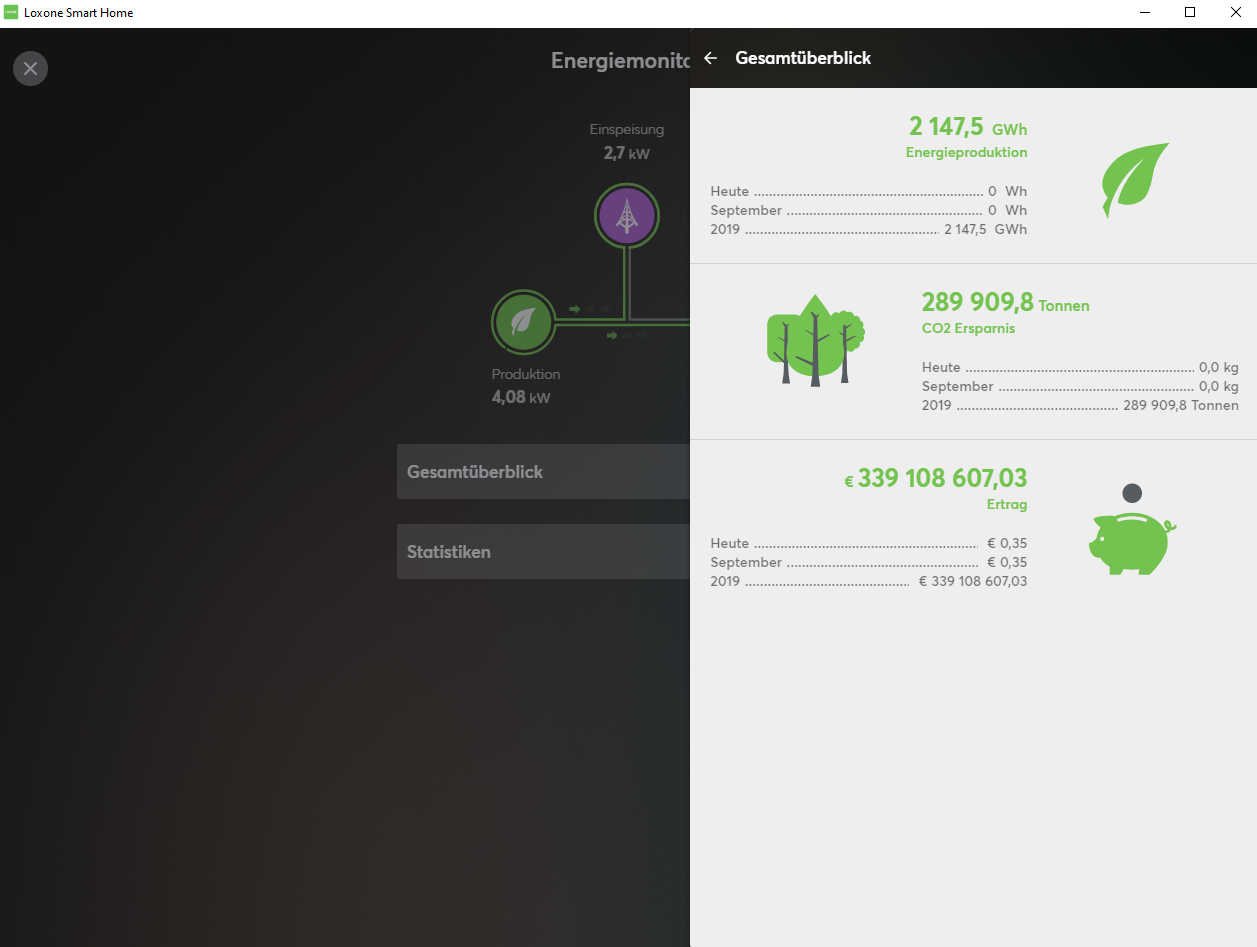The height and width of the screenshot is (947, 1257).
Task: Click the Einspeisung 2,7 kW value
Action: 626,154
